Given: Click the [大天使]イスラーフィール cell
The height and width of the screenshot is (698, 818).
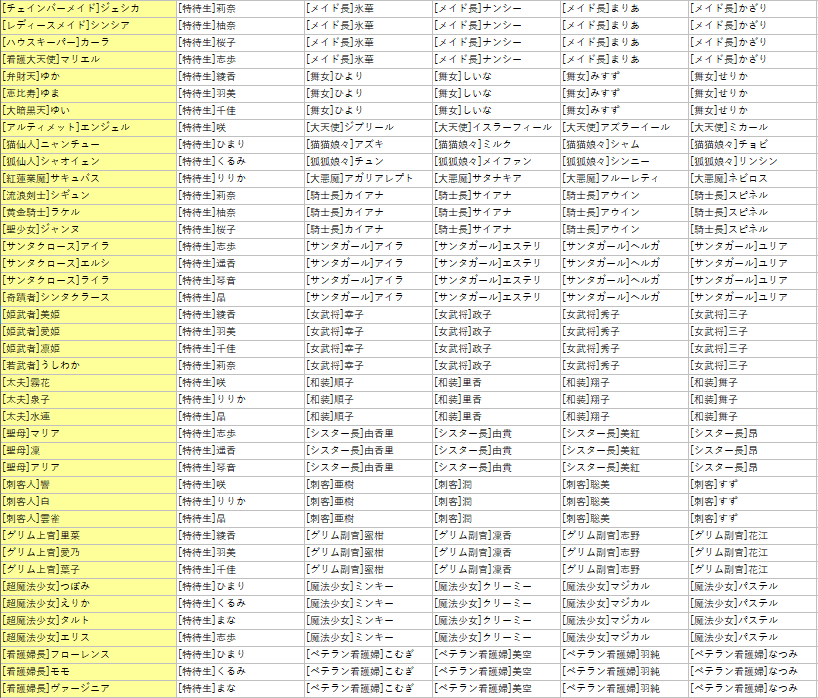Looking at the screenshot, I should point(495,127).
